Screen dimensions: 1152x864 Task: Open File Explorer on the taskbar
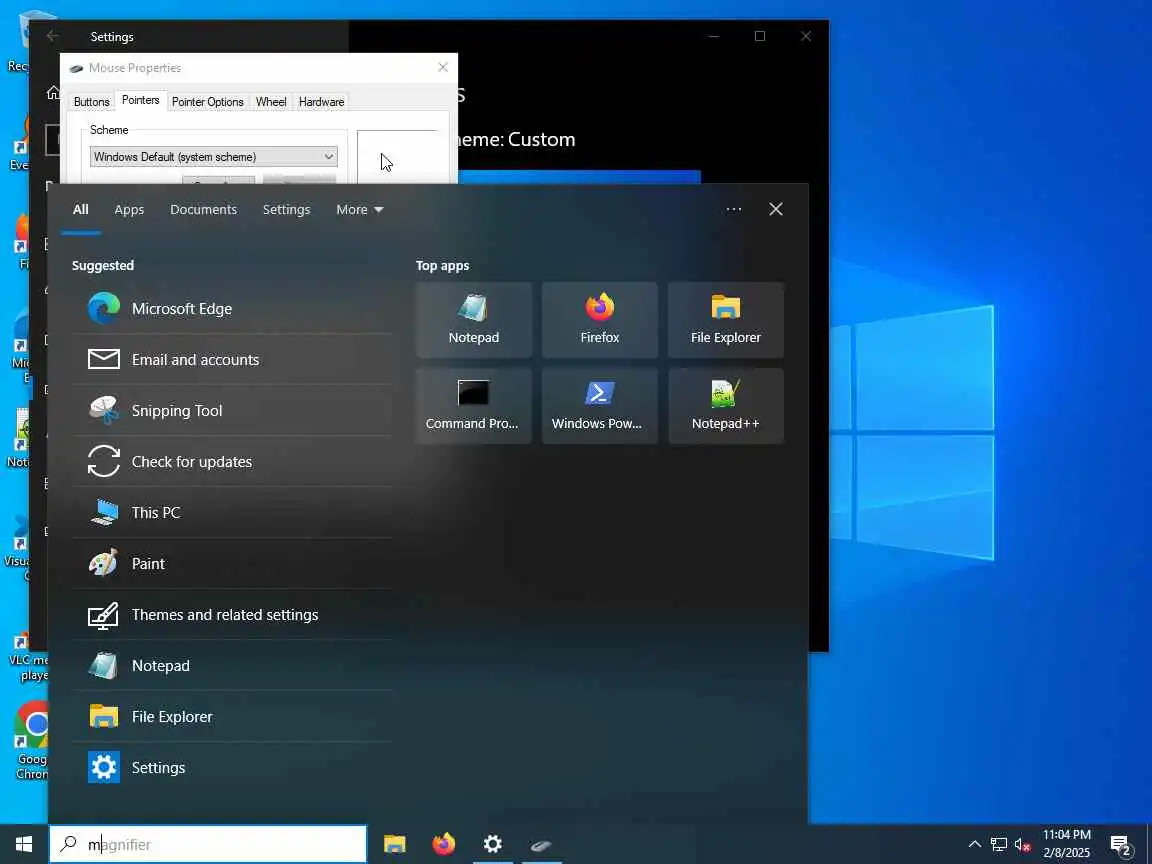(x=395, y=844)
